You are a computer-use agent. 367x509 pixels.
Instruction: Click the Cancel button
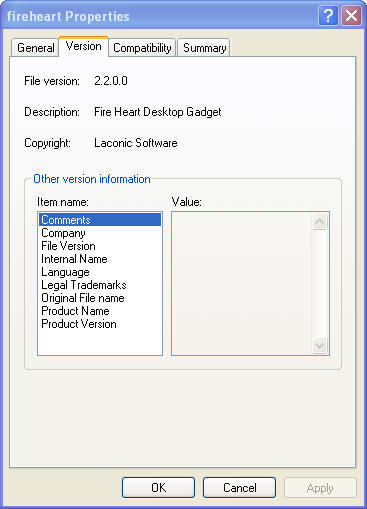(x=239, y=488)
